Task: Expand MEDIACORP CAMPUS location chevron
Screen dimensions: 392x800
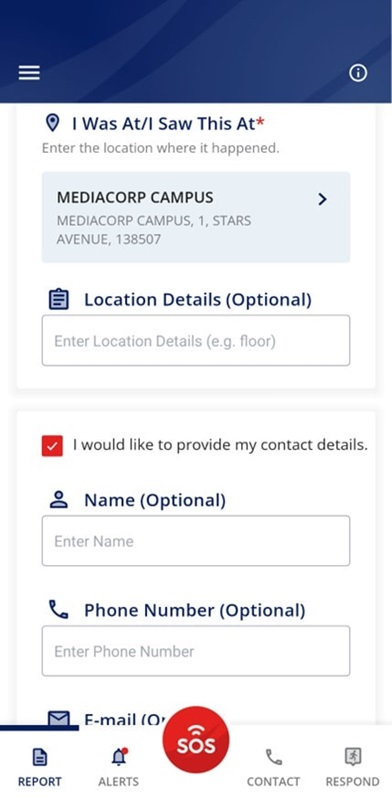Action: pos(322,199)
